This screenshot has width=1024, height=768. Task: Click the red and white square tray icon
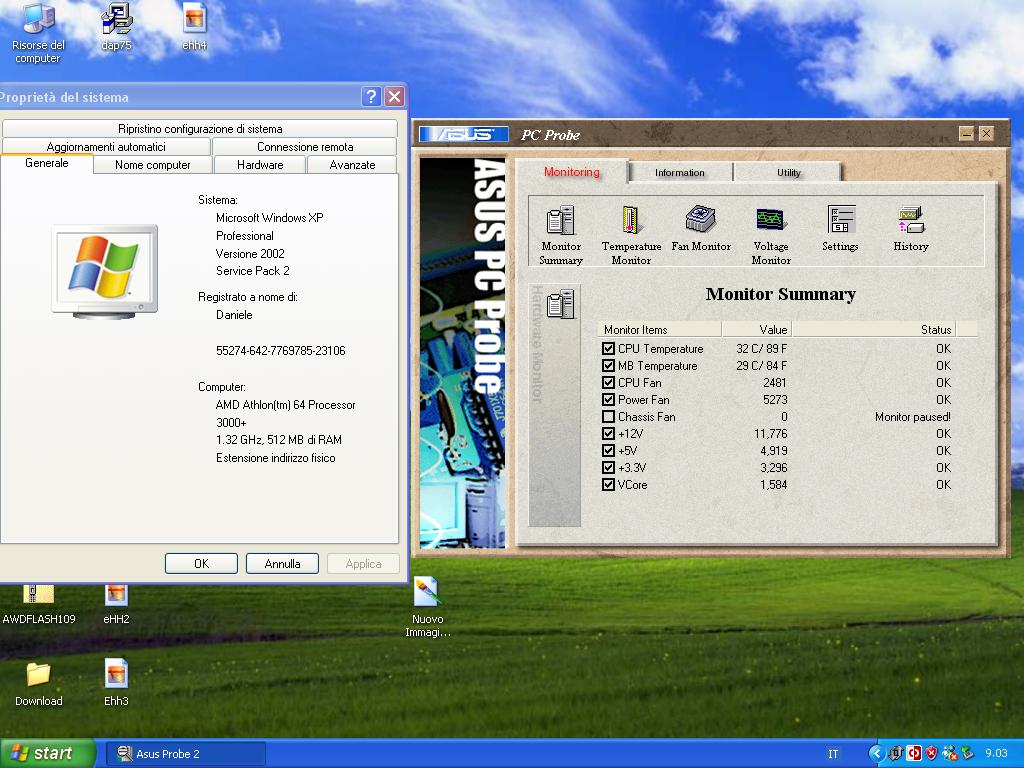coord(914,753)
